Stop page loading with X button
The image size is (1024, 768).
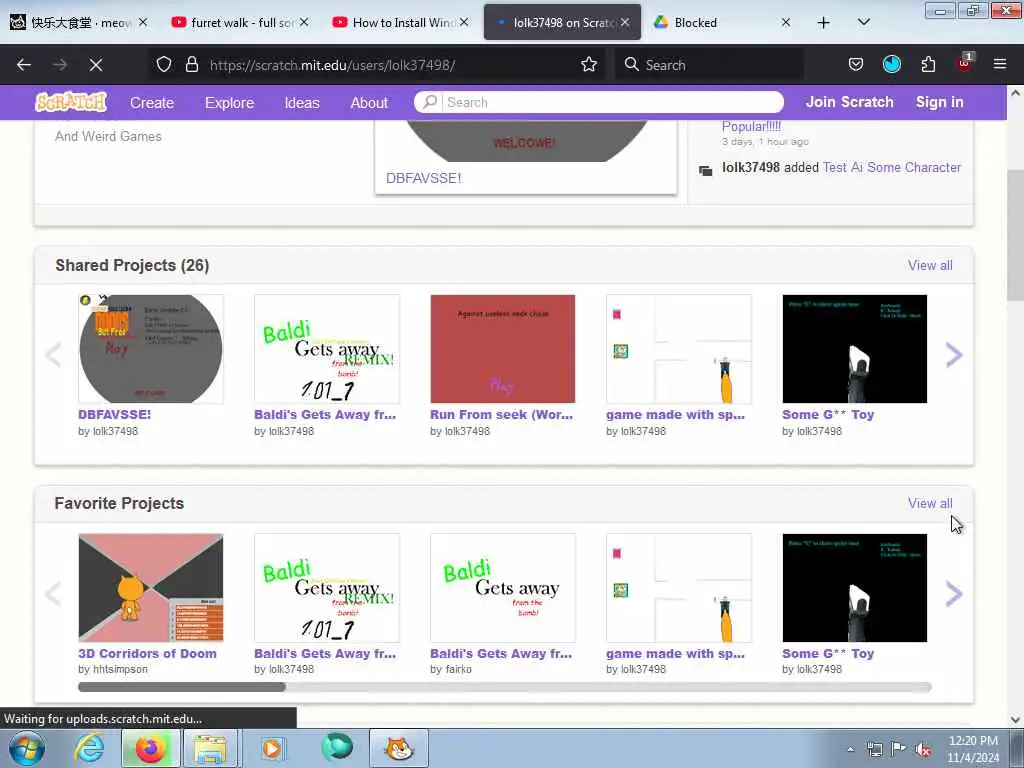click(96, 65)
